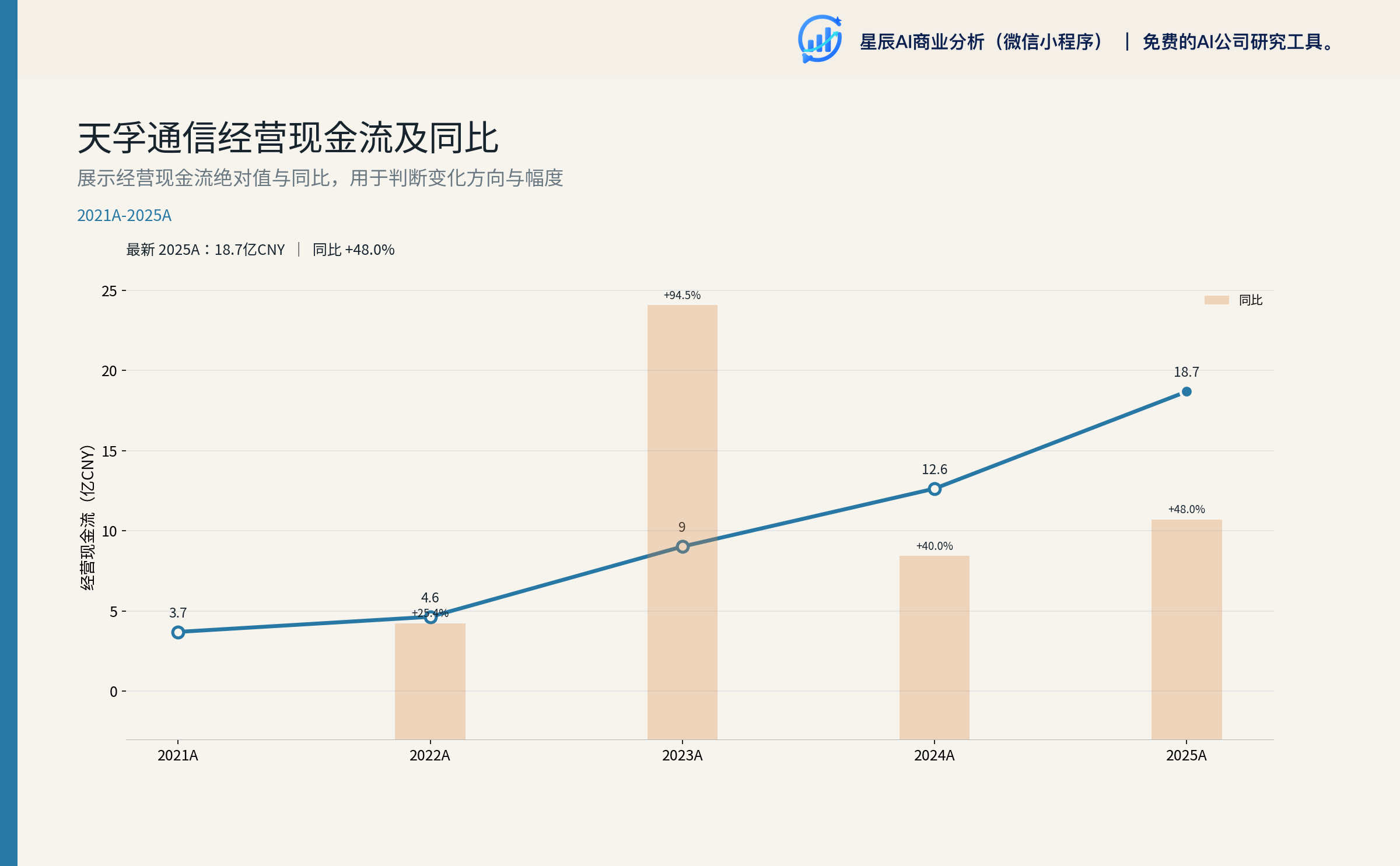Click the 2023A x-axis label

(x=682, y=756)
